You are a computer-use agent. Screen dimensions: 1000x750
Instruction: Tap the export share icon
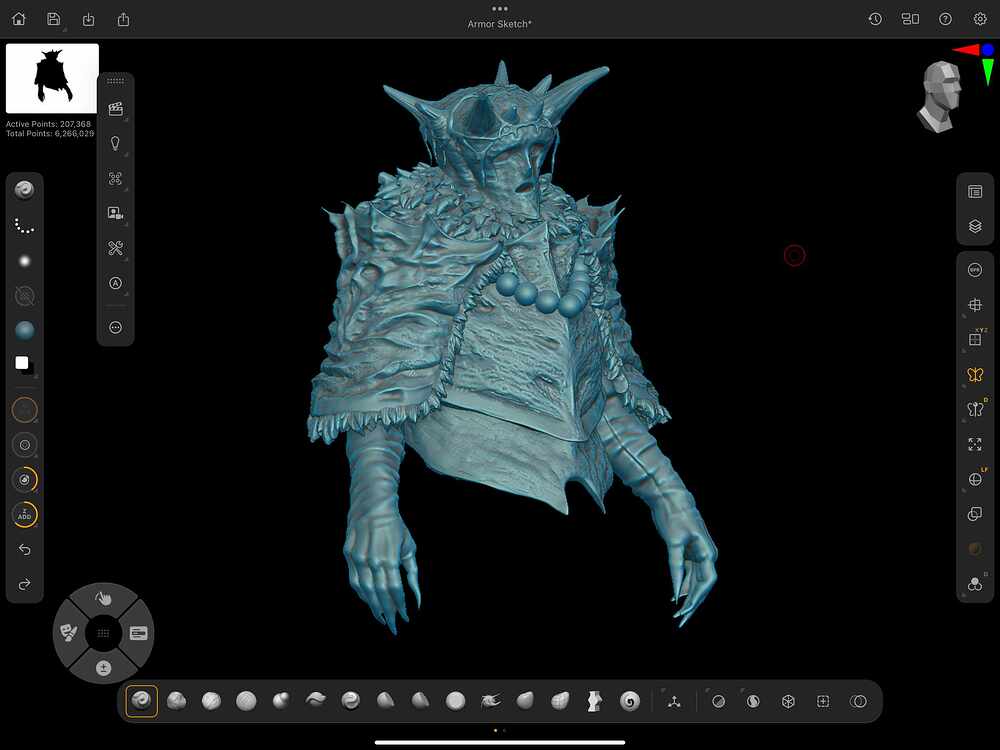[124, 20]
